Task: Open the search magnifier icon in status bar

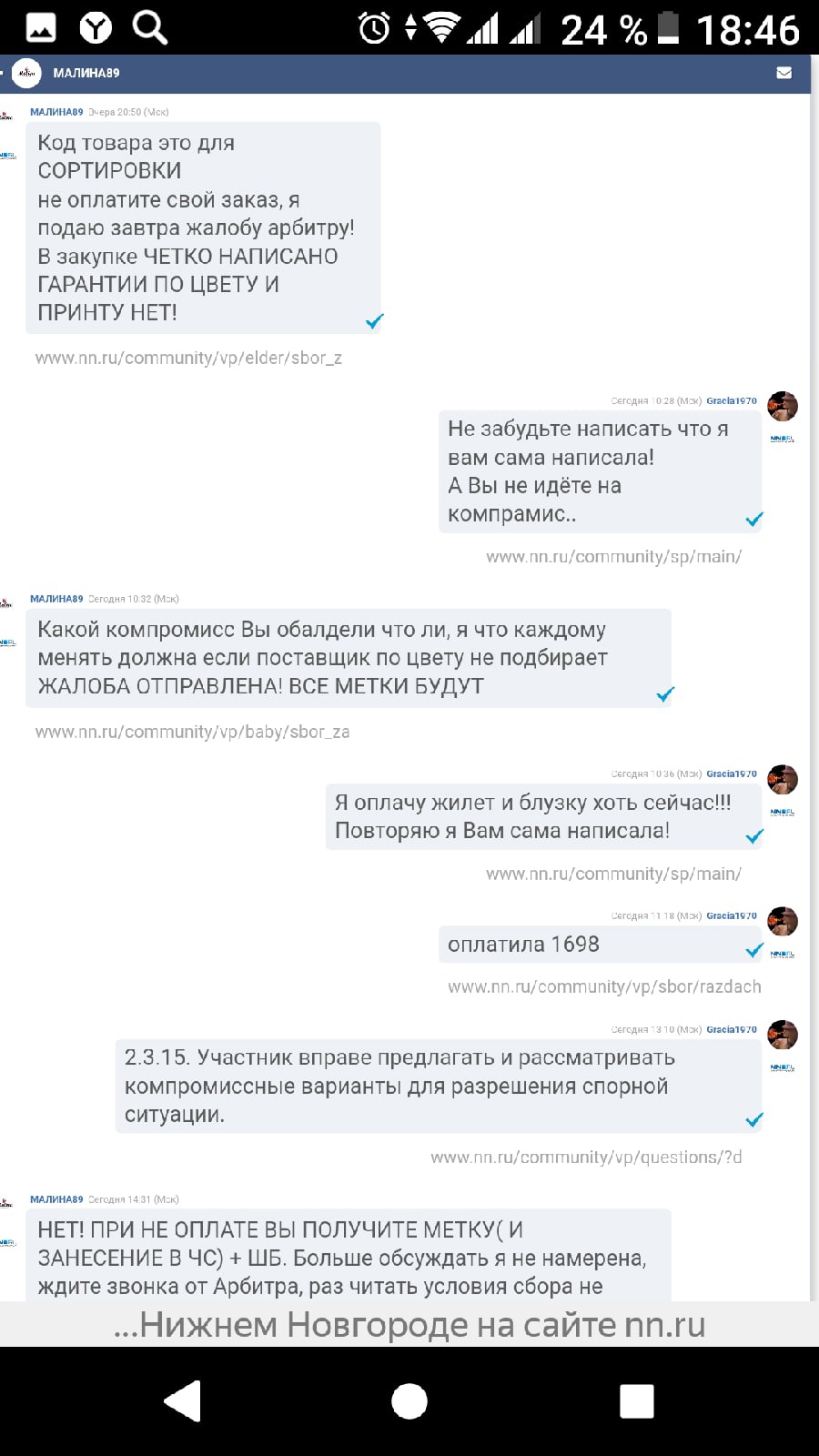Action: point(150,27)
